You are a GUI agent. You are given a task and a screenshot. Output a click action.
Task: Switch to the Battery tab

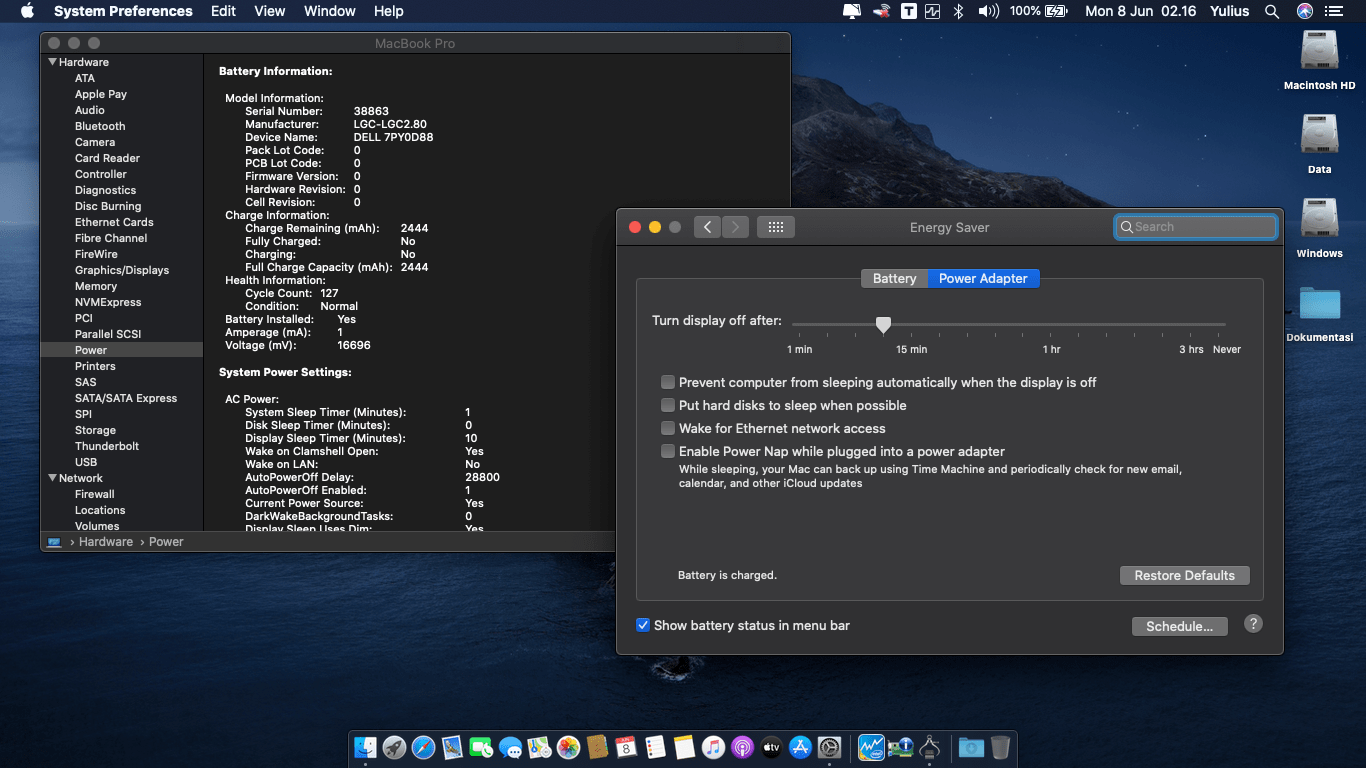point(894,278)
